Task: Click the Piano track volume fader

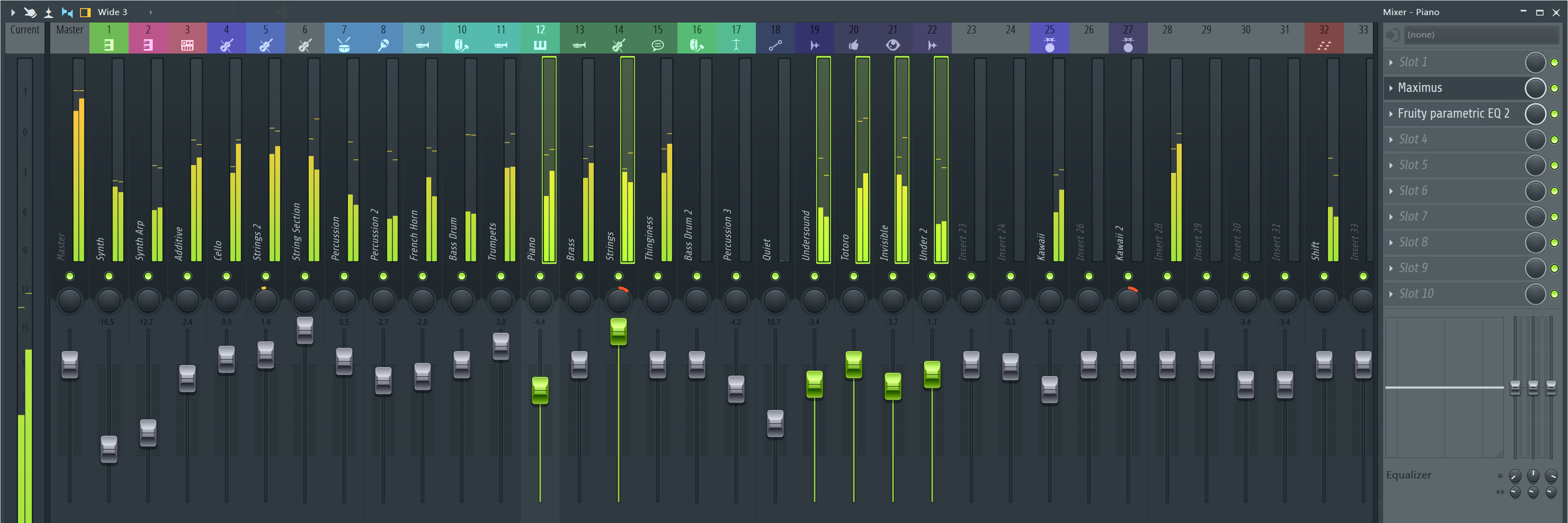Action: click(540, 390)
